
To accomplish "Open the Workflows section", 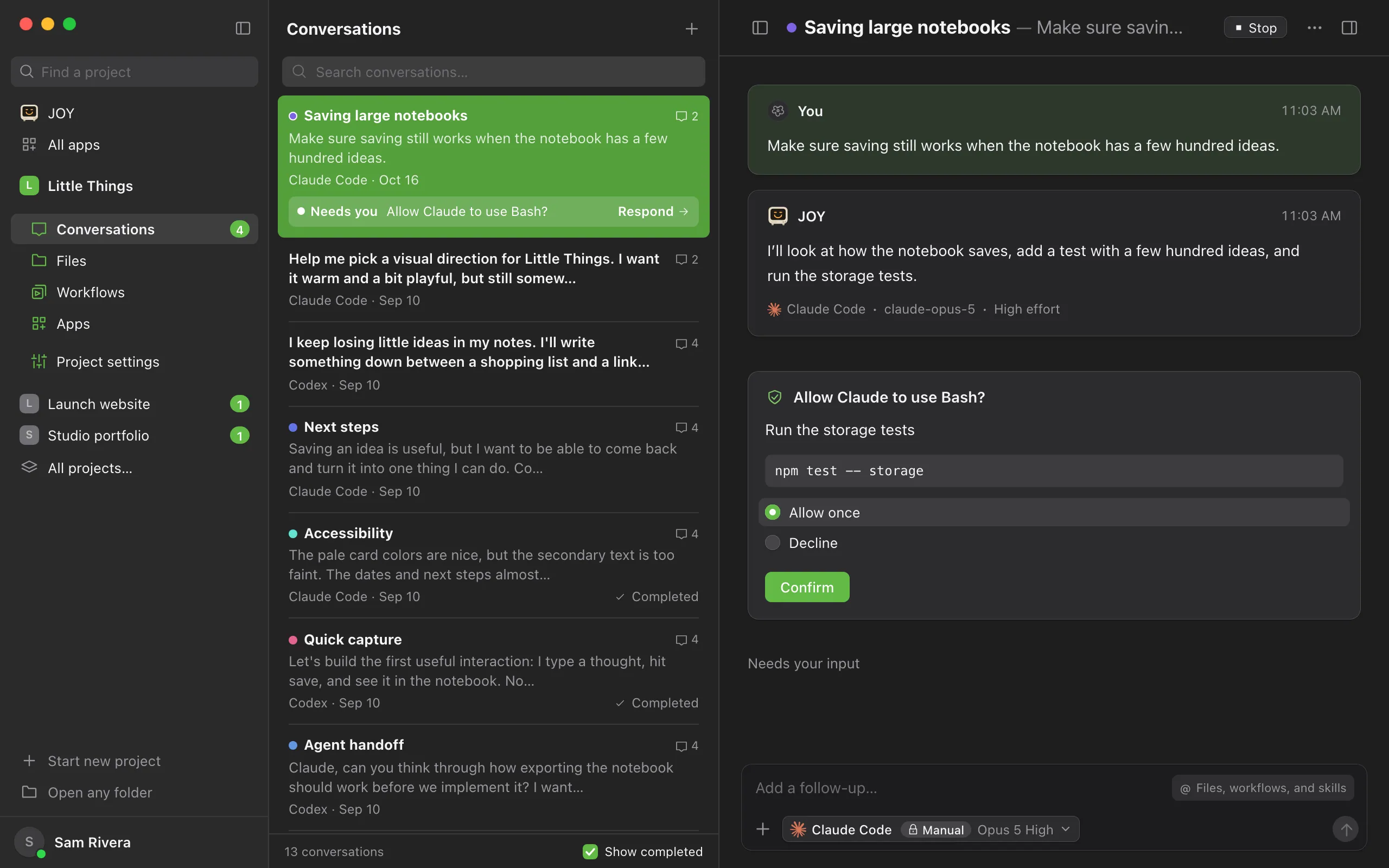I will click(x=135, y=292).
